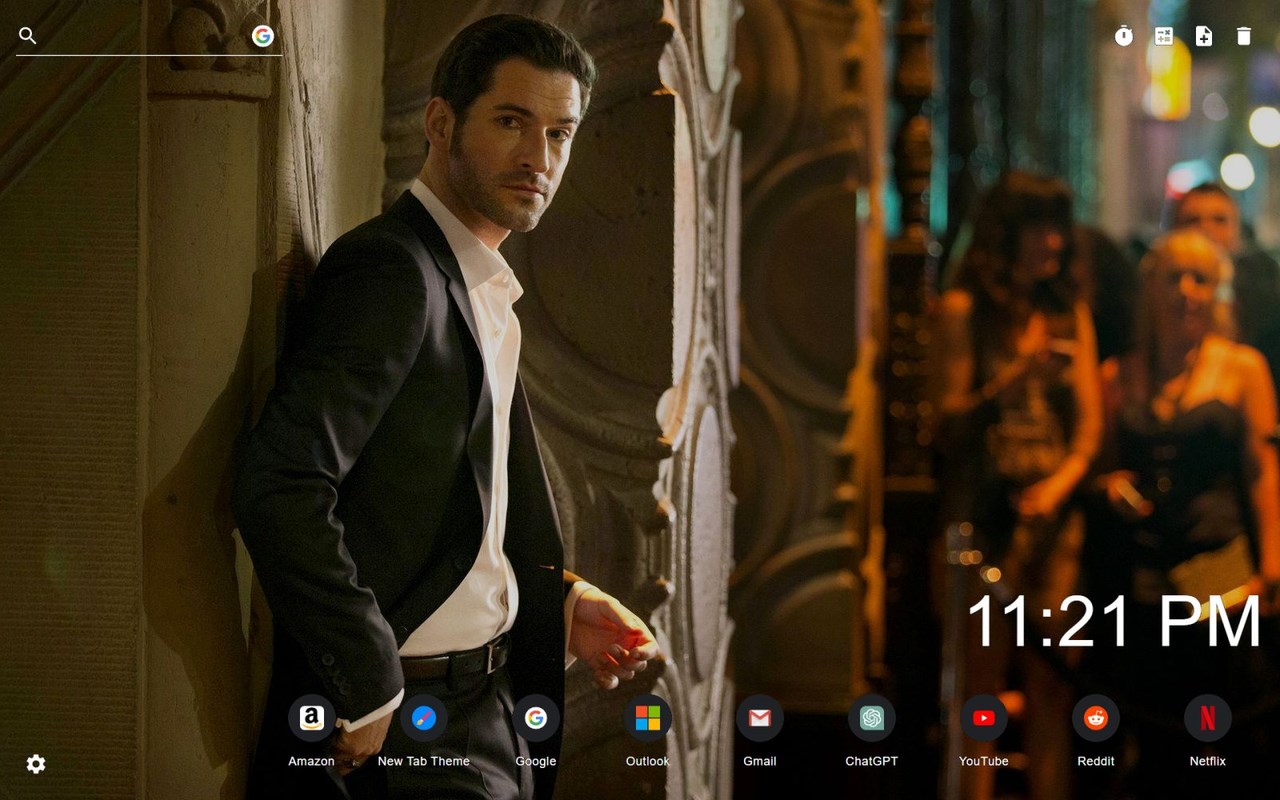
Task: Open the Reddit shortcut icon
Action: 1096,718
